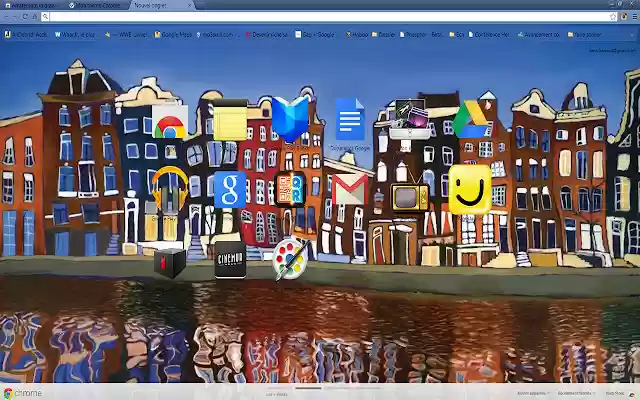Launch the black cube app icon
The image size is (640, 400).
170,263
